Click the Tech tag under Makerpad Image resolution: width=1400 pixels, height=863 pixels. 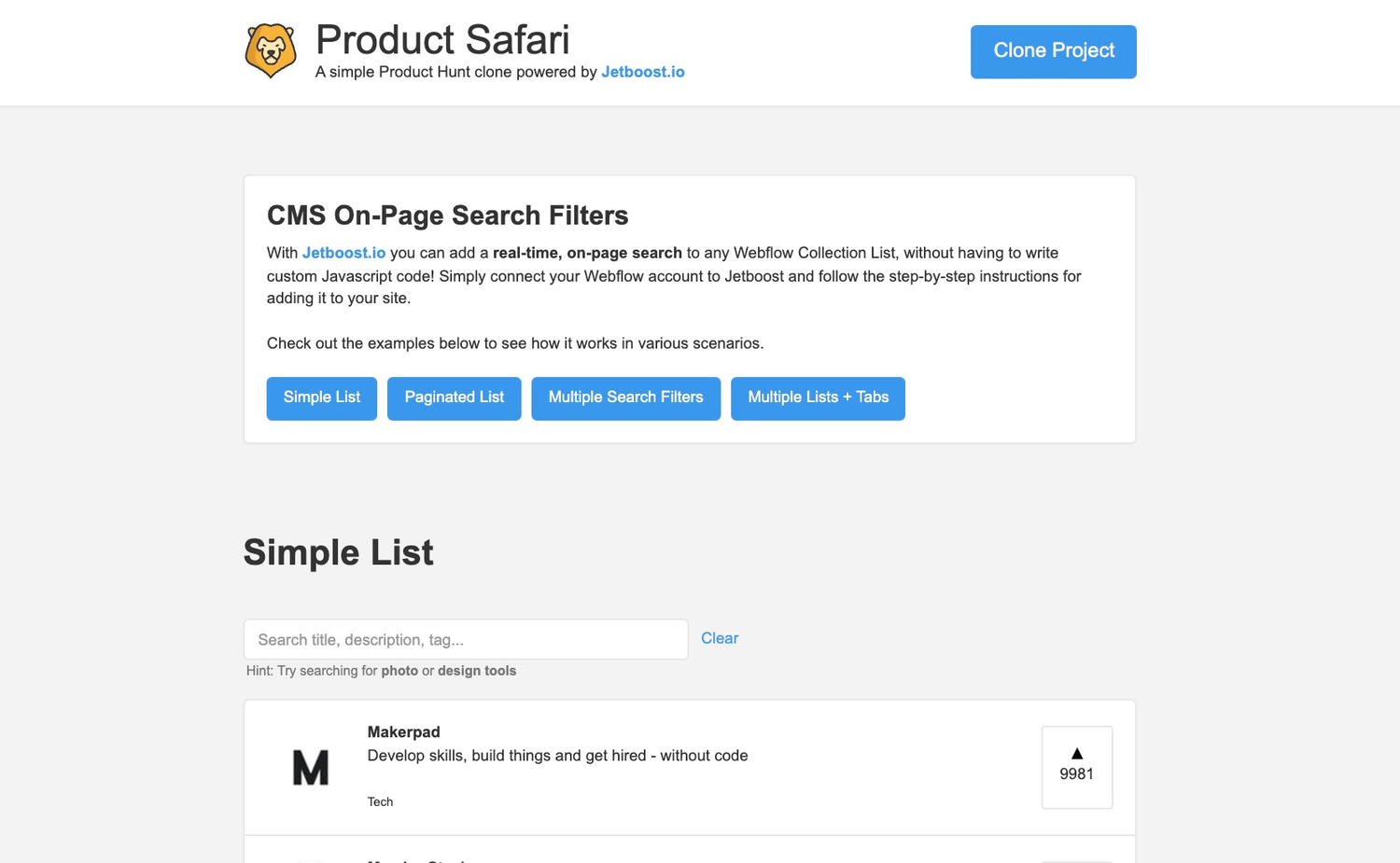pyautogui.click(x=380, y=801)
